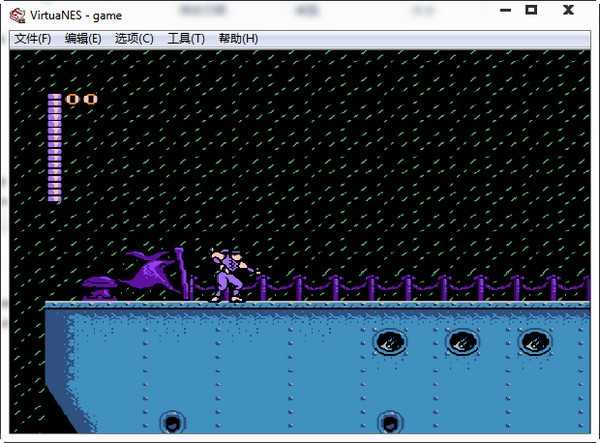Open the 工具(T) menu
The image size is (600, 443).
(x=186, y=39)
